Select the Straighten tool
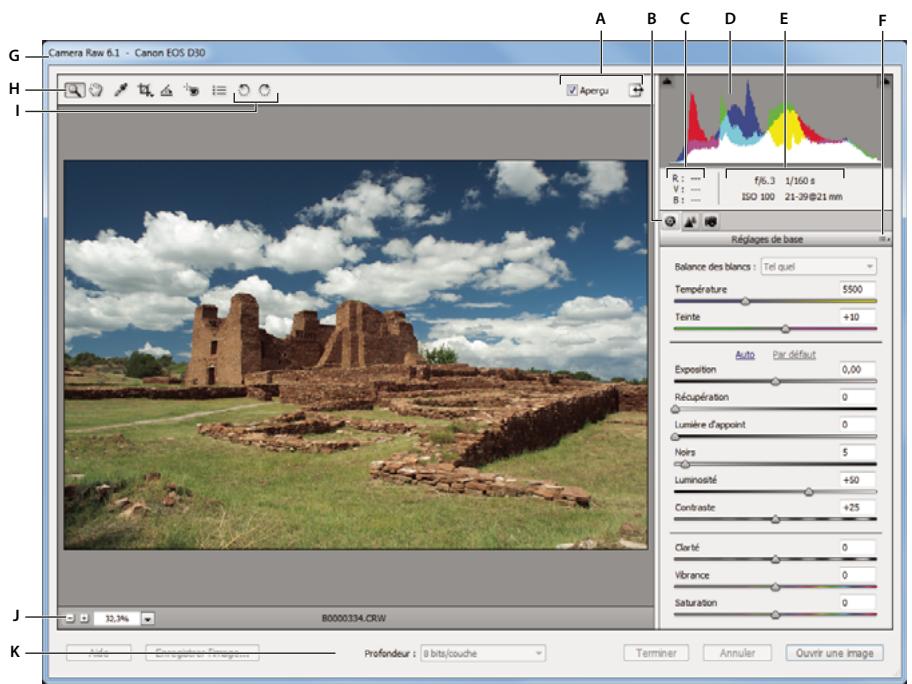The image size is (912, 684). point(167,90)
